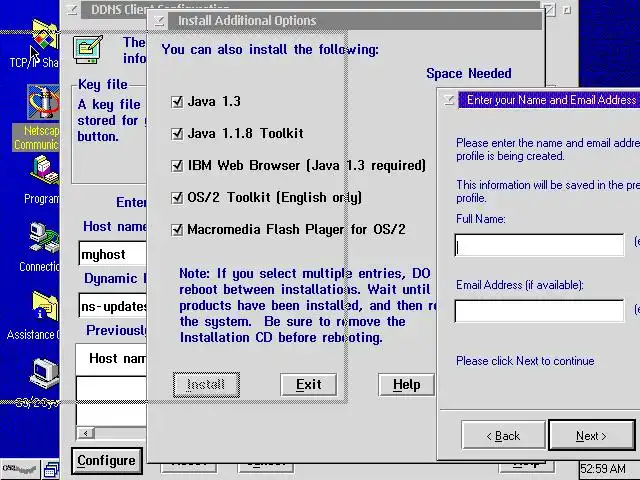Click the 'Please click Next to continue' text
Image resolution: width=640 pixels, height=480 pixels.
525,361
